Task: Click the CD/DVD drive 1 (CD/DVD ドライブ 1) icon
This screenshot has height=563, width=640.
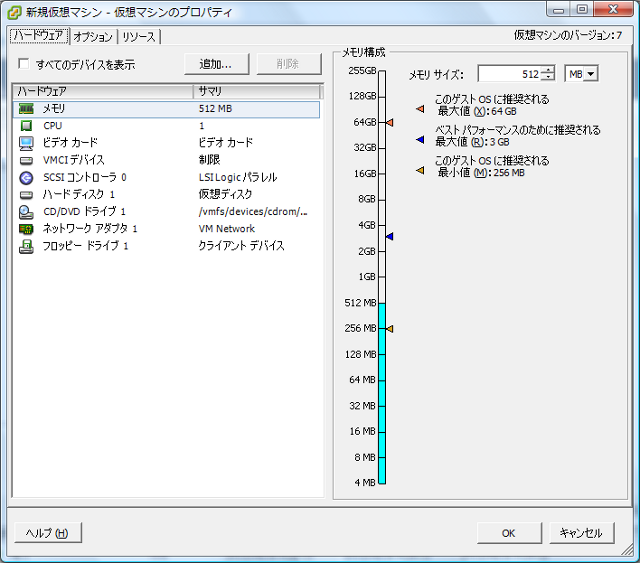Action: click(x=27, y=212)
